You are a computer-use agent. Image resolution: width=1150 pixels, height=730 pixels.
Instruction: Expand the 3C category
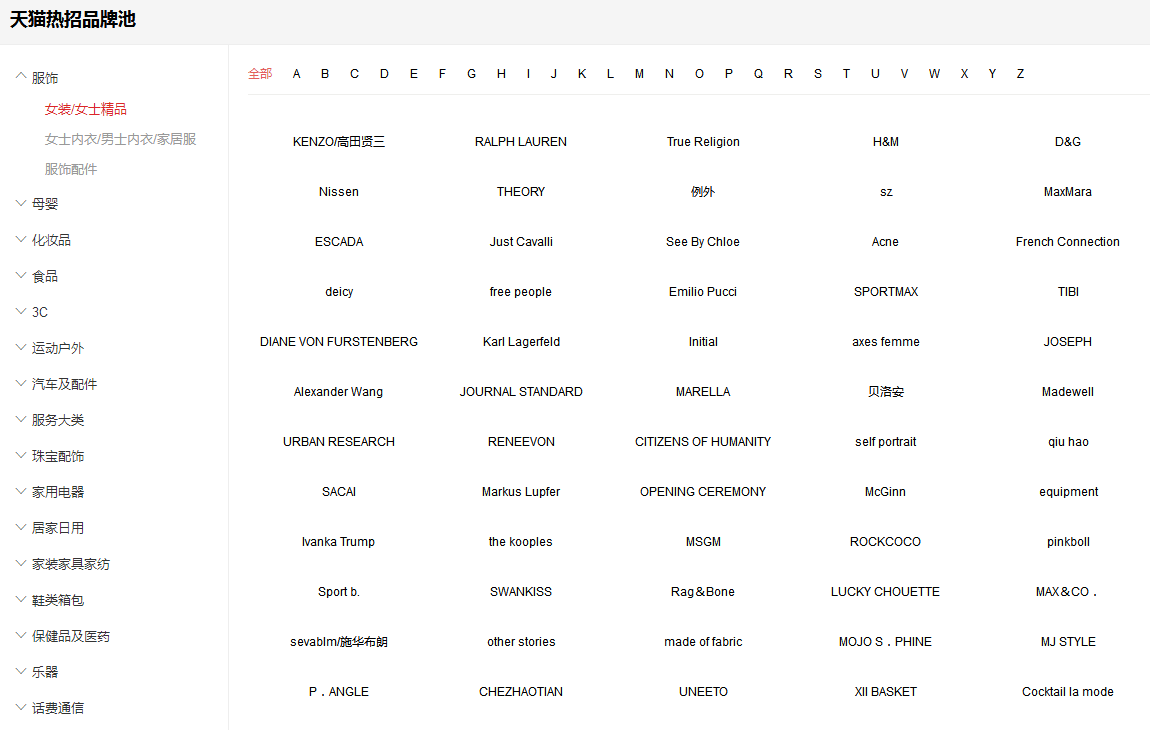(x=40, y=312)
